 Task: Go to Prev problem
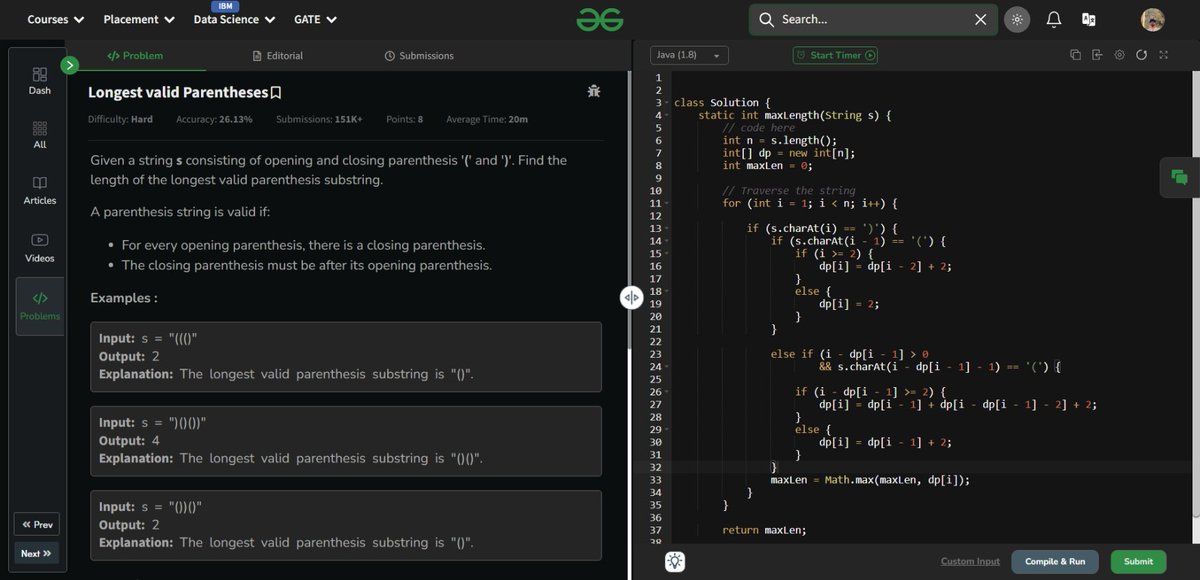[37, 524]
